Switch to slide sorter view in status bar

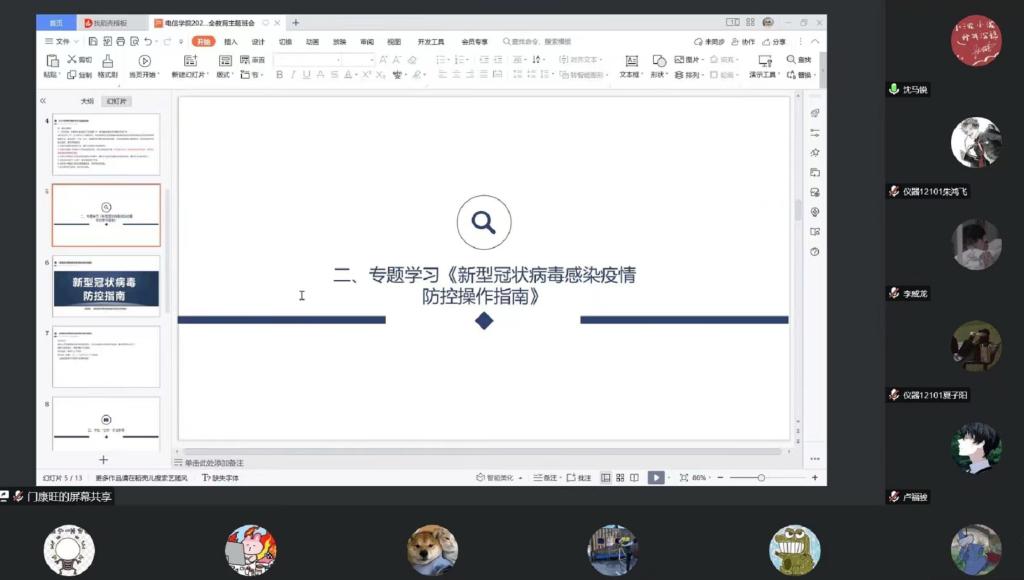(620, 478)
